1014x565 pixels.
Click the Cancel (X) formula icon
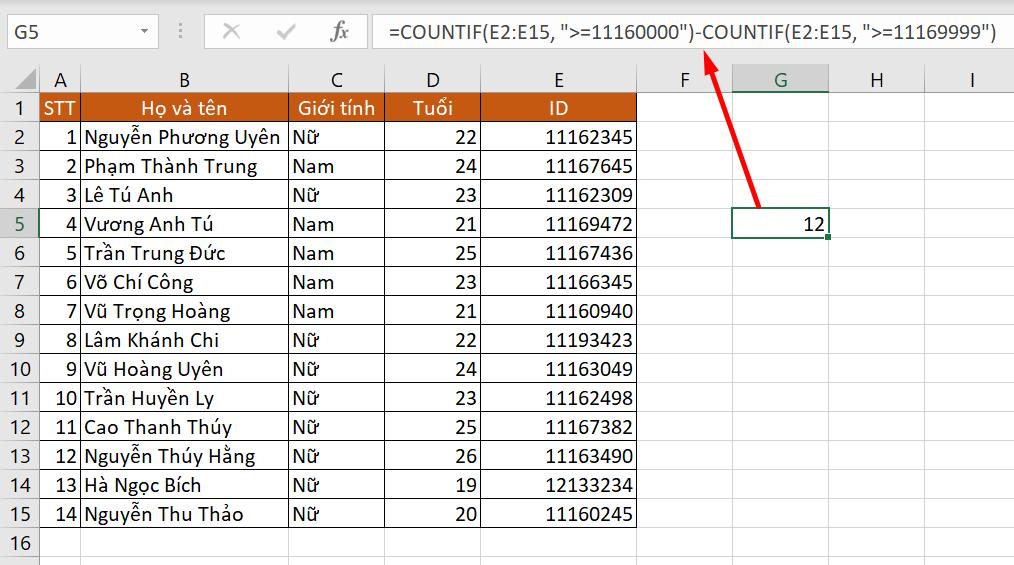(x=231, y=31)
